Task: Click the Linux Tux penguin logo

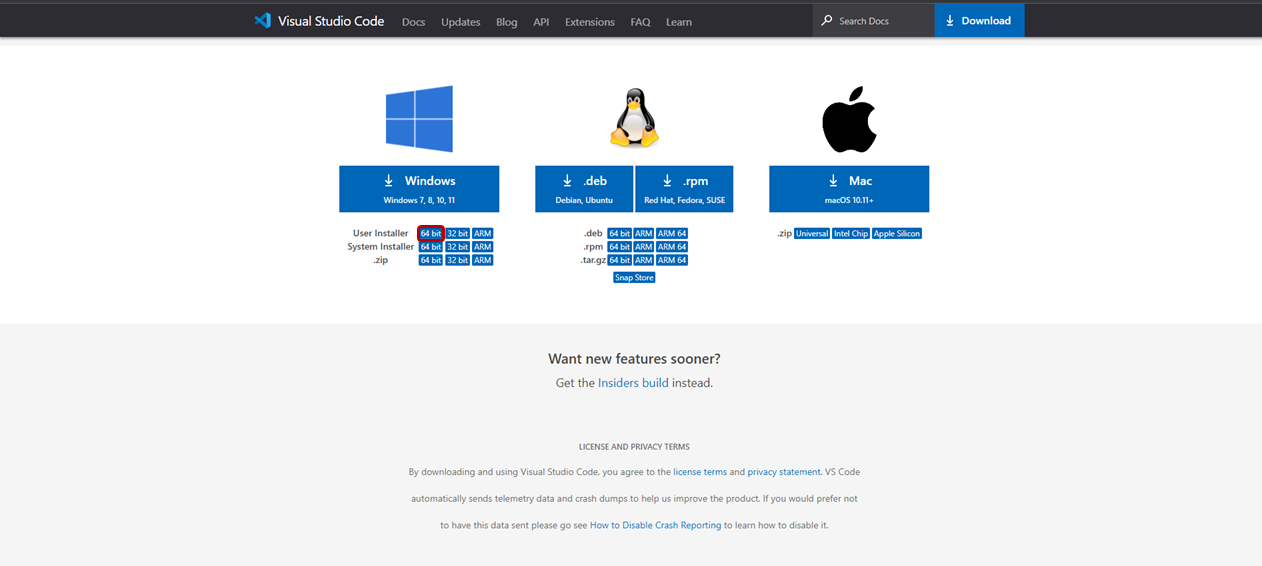Action: point(634,118)
